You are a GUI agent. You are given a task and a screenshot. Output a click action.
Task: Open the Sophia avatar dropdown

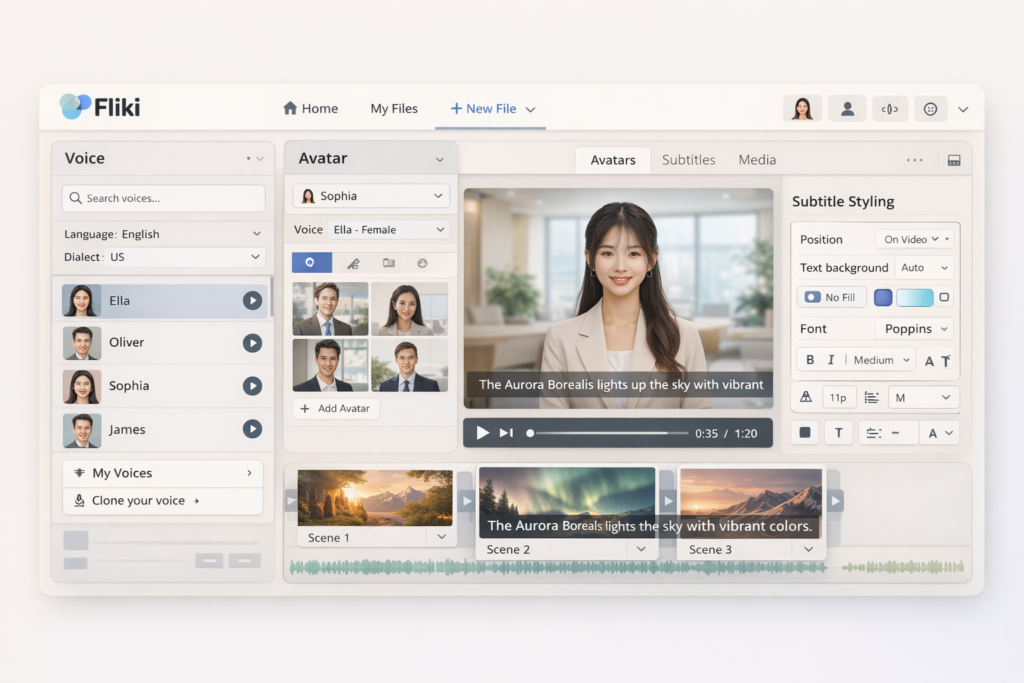371,196
